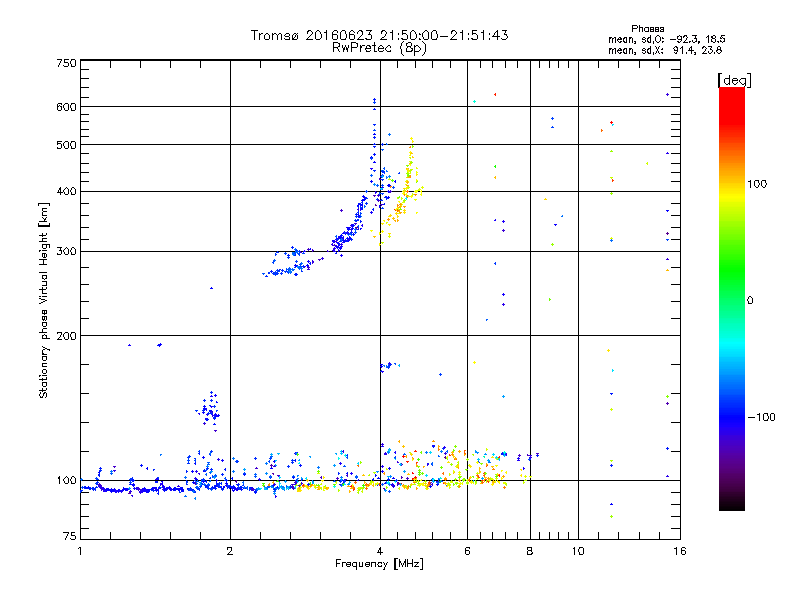Screen dimensions: 800x600
Task: Click the y-axis tick label '750'
Action: coord(66,63)
